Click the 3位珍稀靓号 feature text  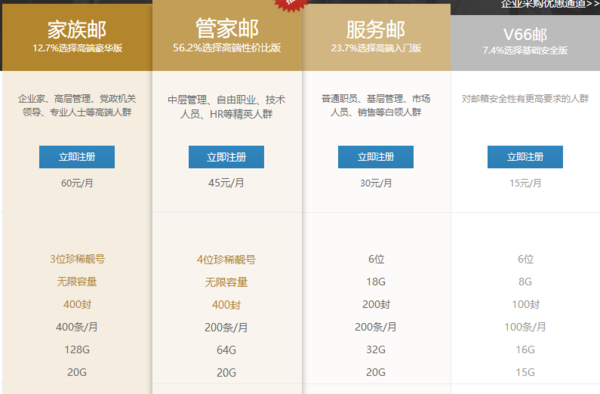77,259
